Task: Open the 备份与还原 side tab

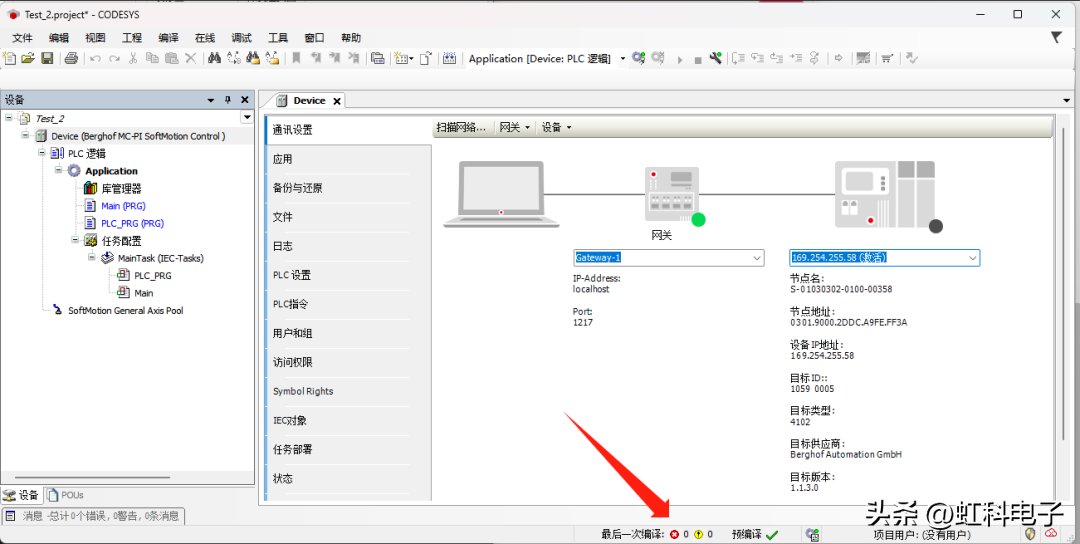Action: tap(349, 188)
